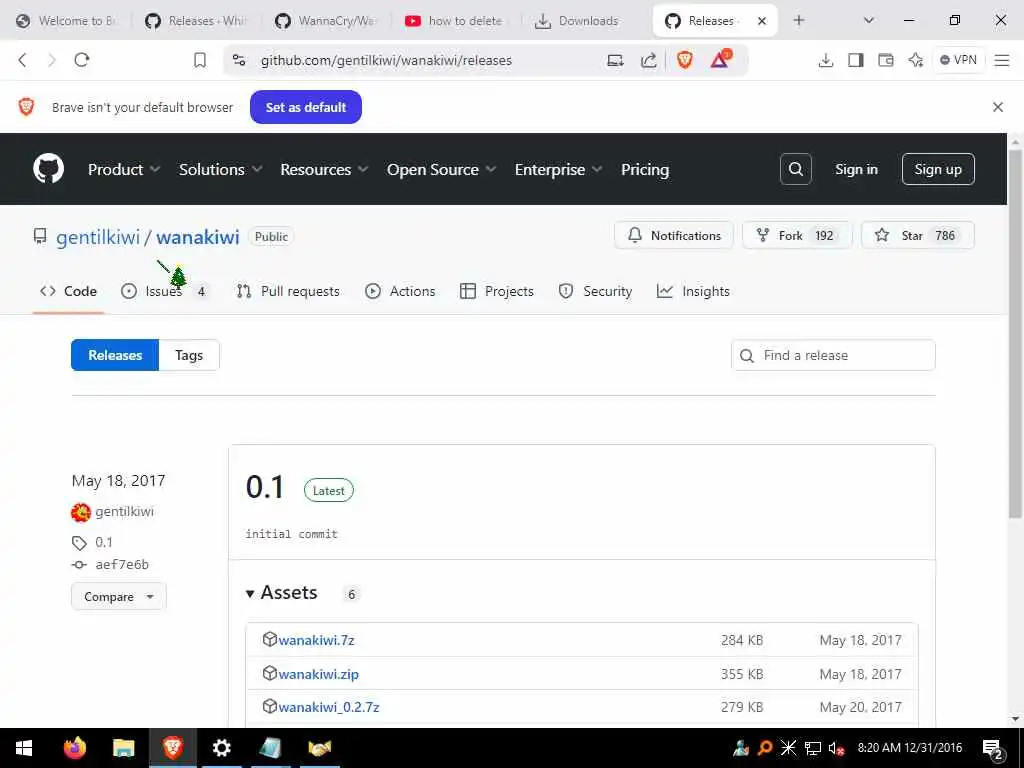Dismiss default browser notification bar
1024x768 pixels.
pos(998,107)
